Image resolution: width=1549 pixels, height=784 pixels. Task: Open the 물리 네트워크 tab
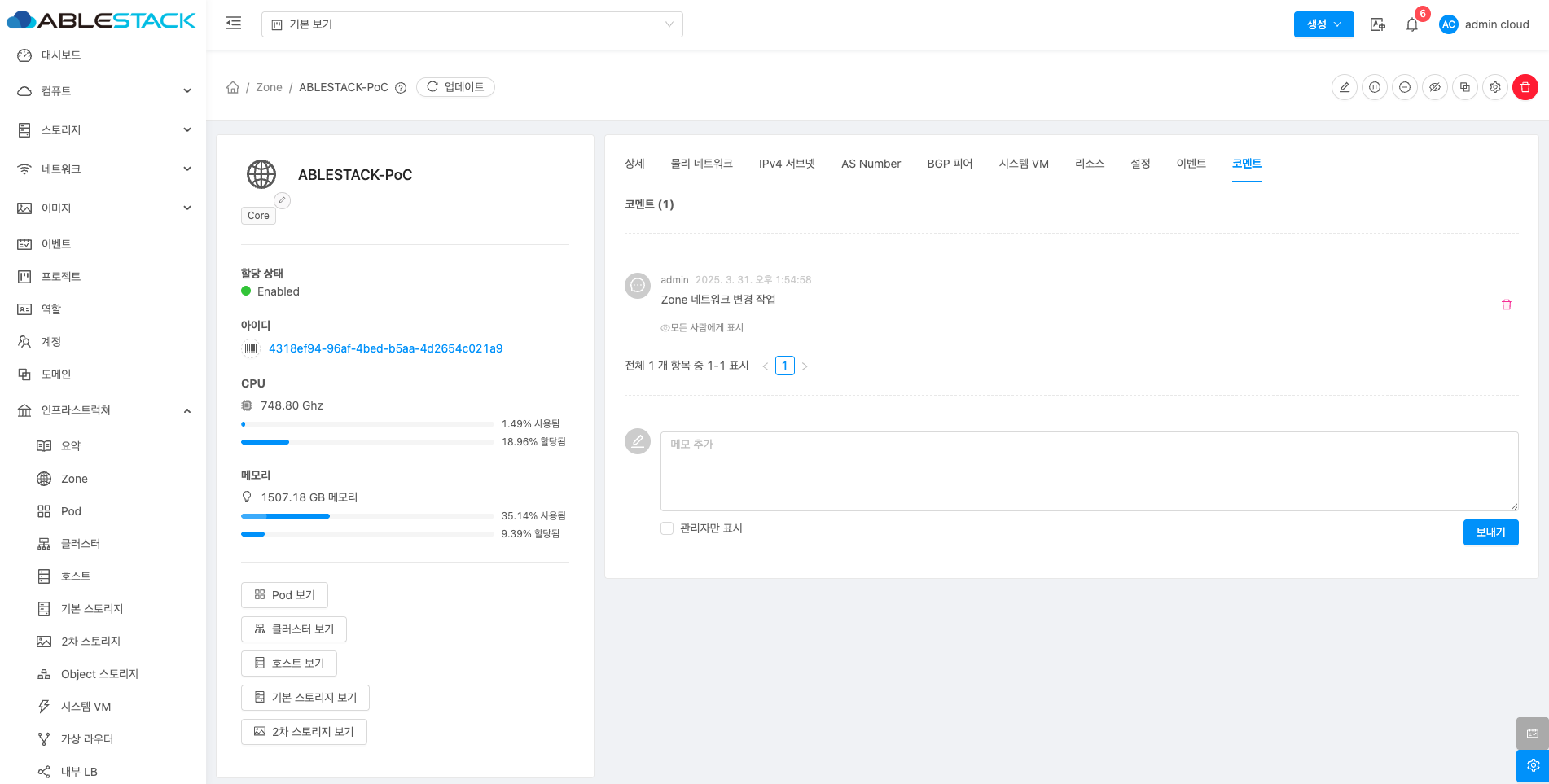pos(701,164)
